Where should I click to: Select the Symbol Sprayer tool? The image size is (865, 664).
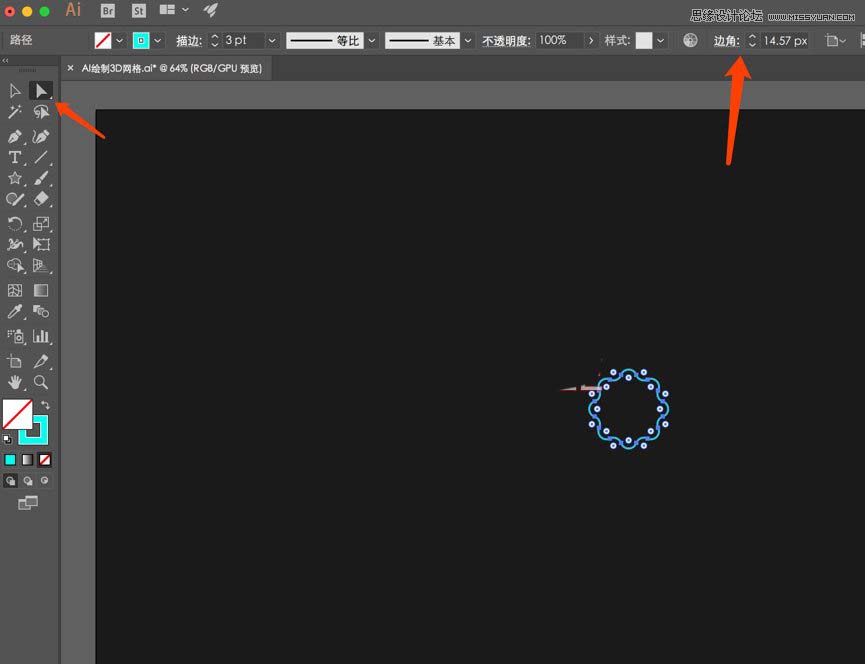(x=15, y=336)
